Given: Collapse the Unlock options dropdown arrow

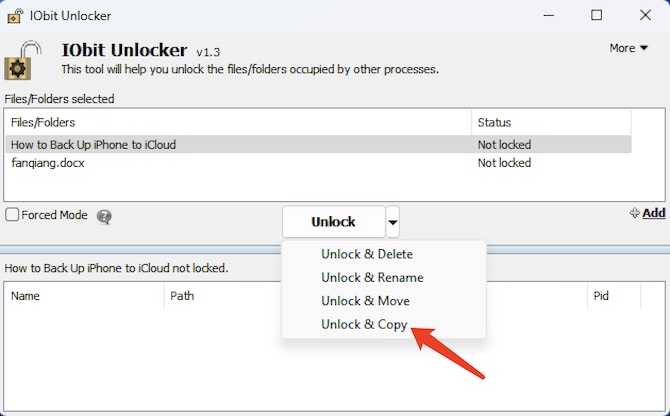Looking at the screenshot, I should (x=393, y=222).
